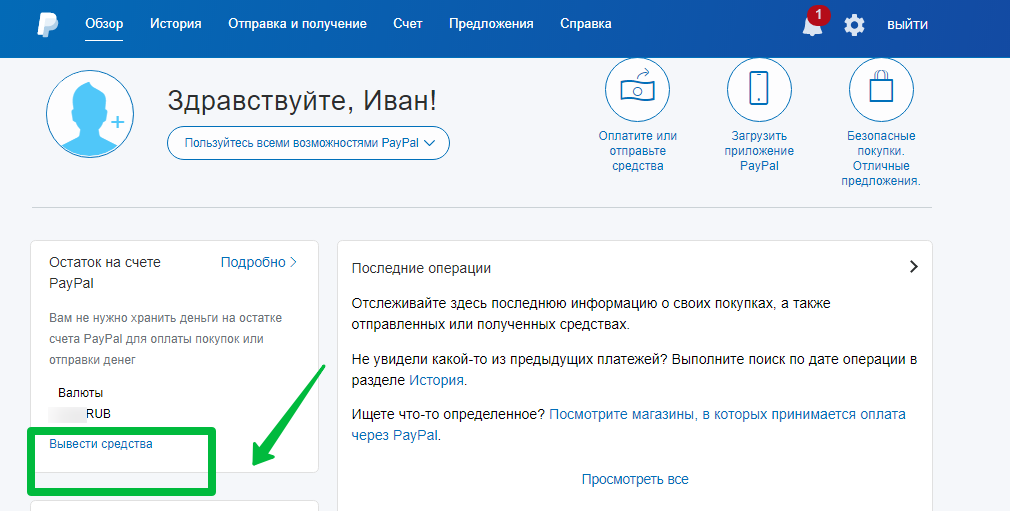Expand Пользуйтесь всеми возможностями PayPal dropdown
Image resolution: width=1010 pixels, height=511 pixels.
pyautogui.click(x=308, y=143)
